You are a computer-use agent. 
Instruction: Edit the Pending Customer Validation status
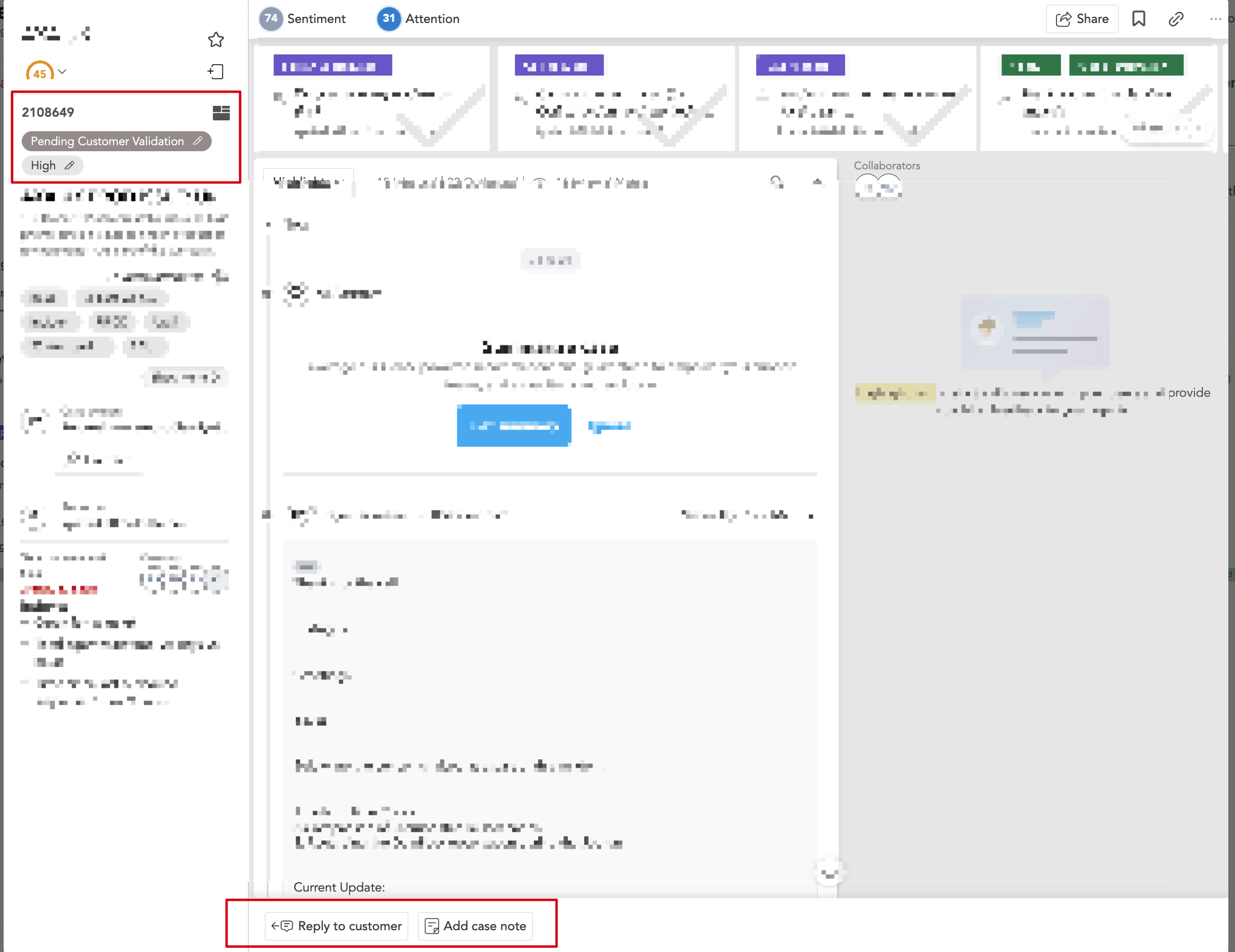coord(198,141)
